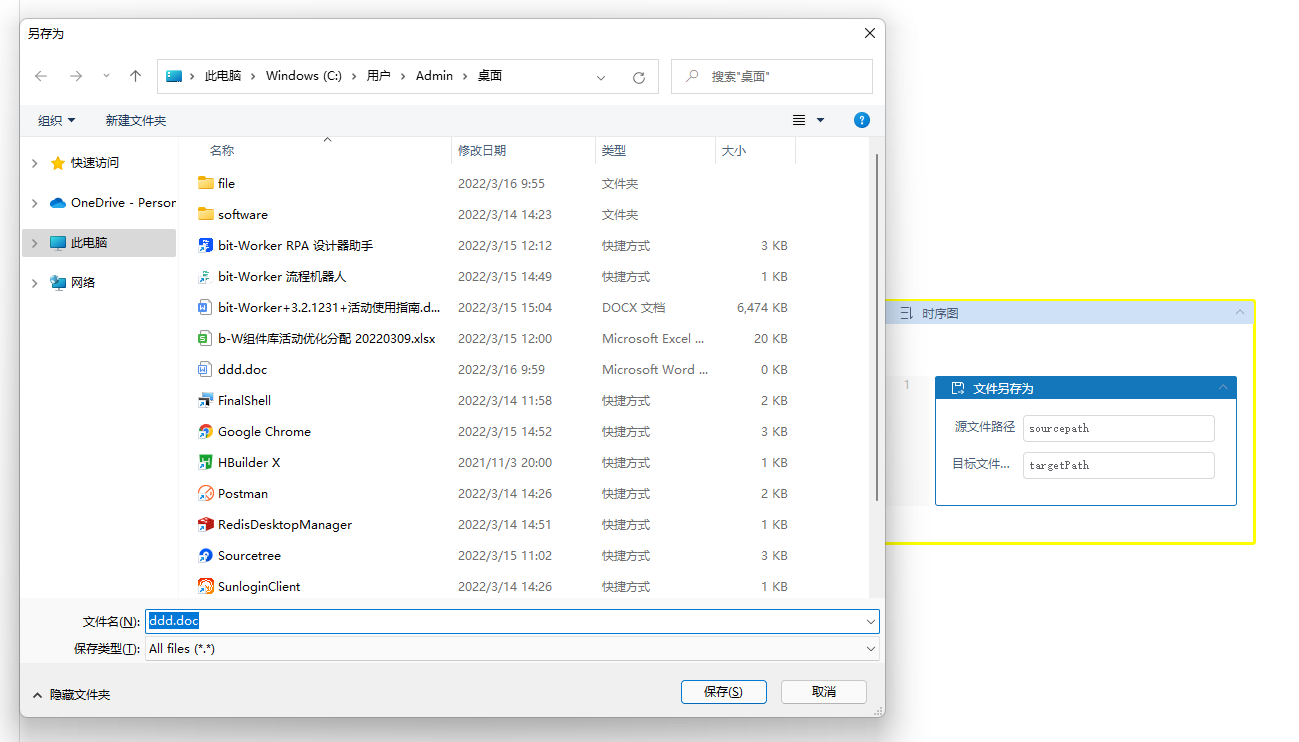Select the Postman shortcut icon

[x=206, y=494]
